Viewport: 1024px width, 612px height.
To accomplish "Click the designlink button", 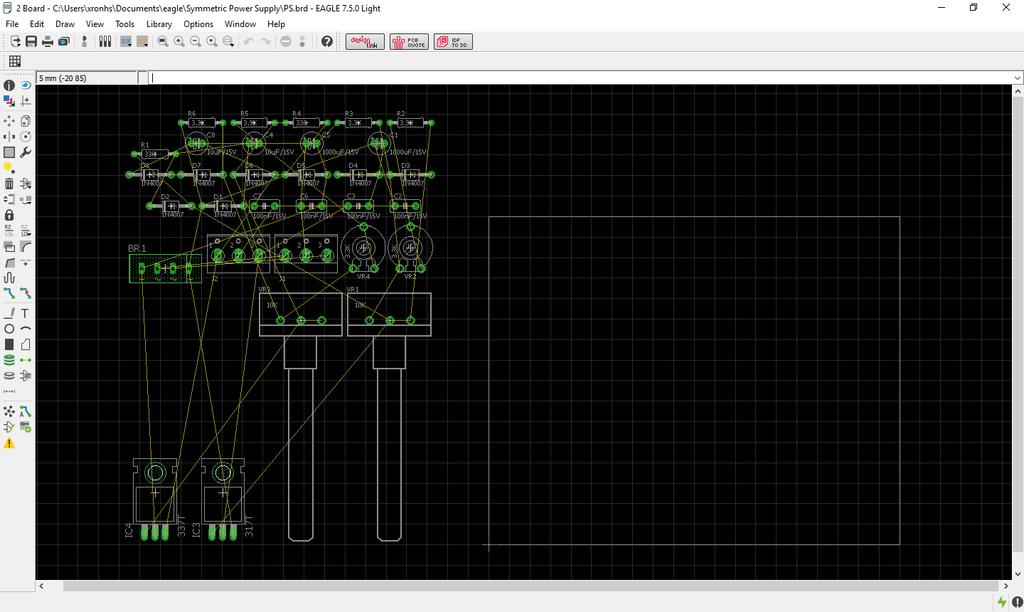I will (x=365, y=42).
